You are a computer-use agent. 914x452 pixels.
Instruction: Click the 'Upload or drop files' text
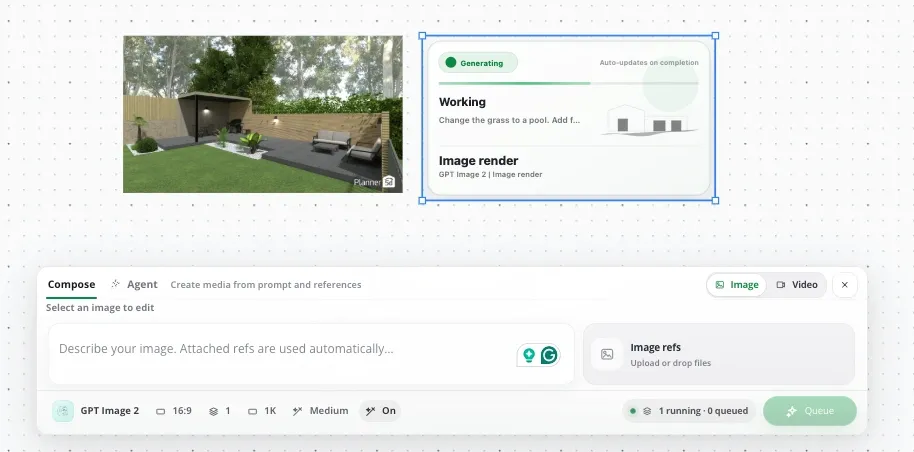tap(670, 363)
